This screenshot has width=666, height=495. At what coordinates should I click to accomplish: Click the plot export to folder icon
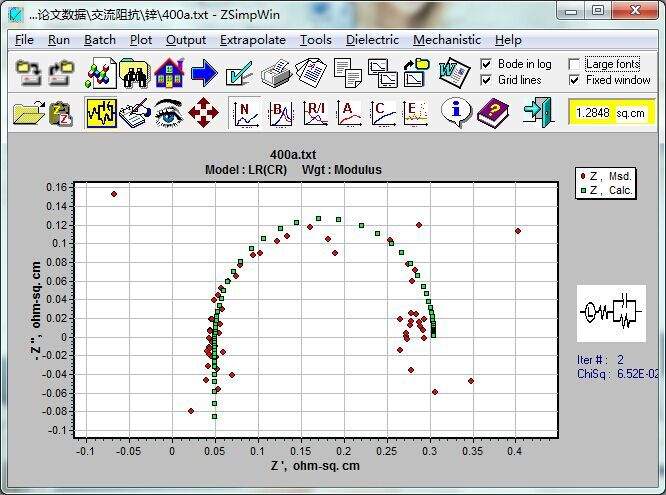pos(416,73)
